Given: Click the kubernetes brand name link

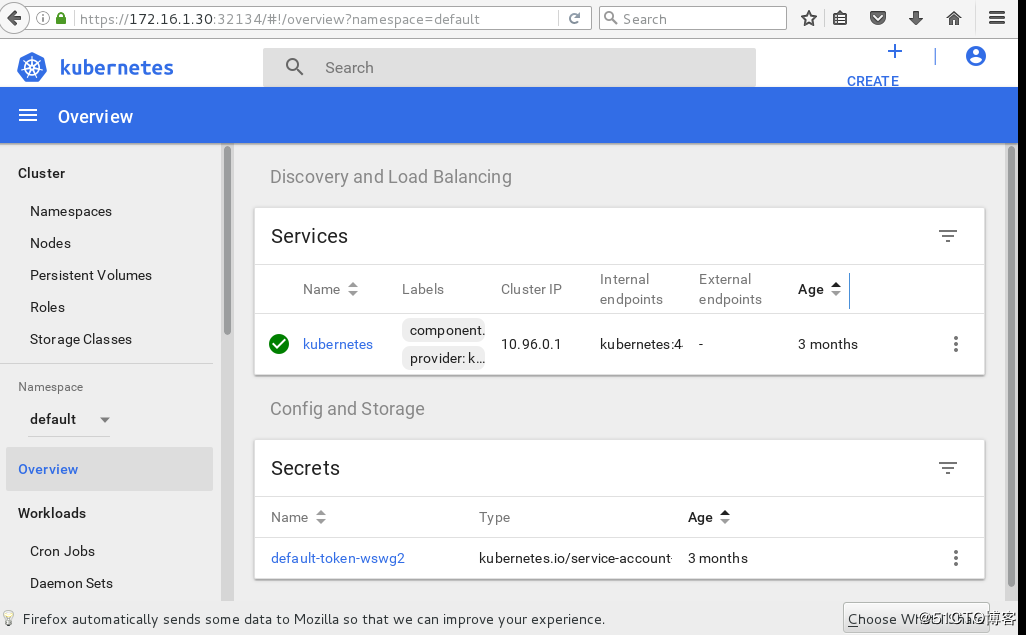Looking at the screenshot, I should tap(116, 67).
